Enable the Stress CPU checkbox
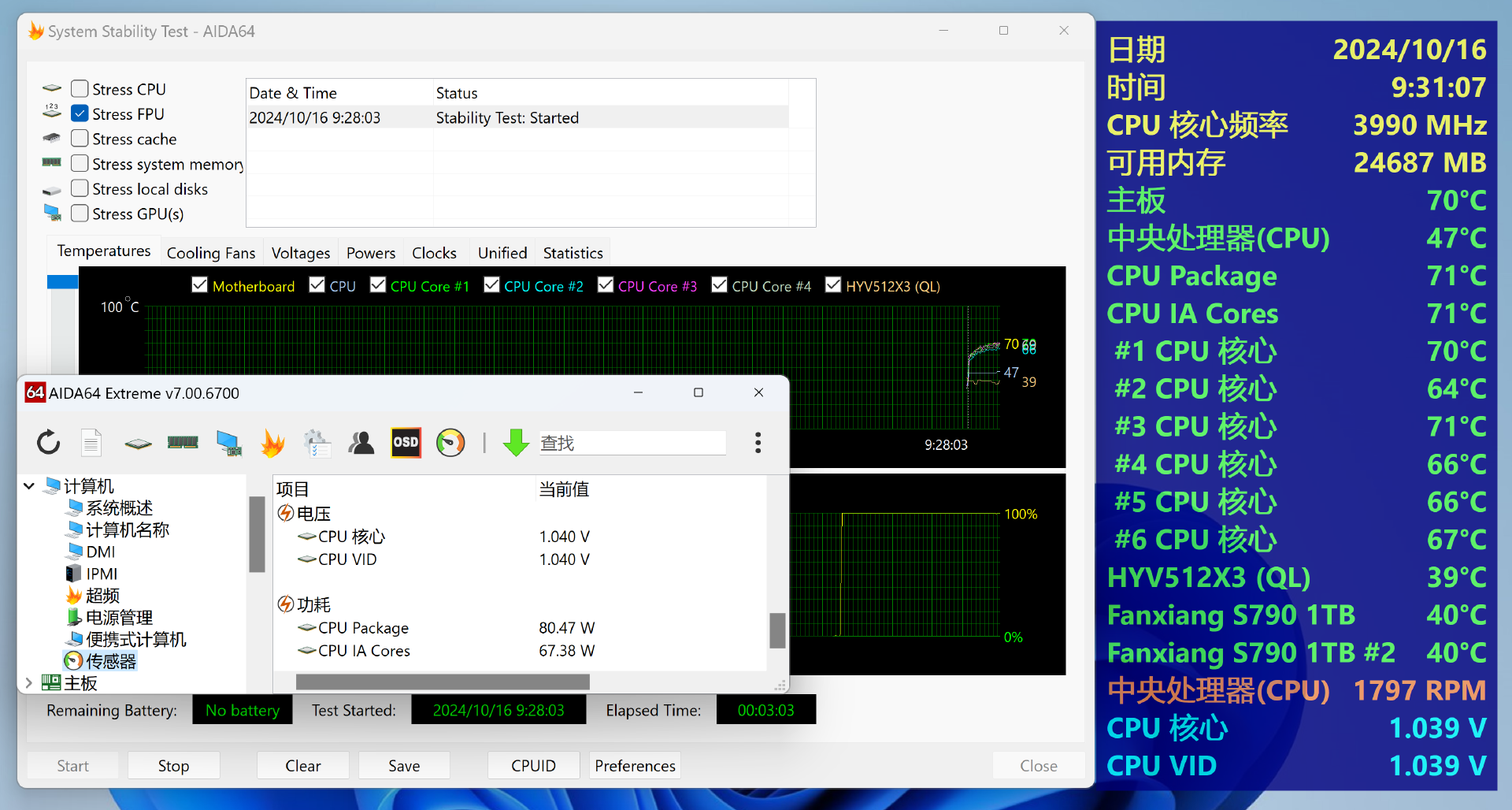 click(x=80, y=88)
